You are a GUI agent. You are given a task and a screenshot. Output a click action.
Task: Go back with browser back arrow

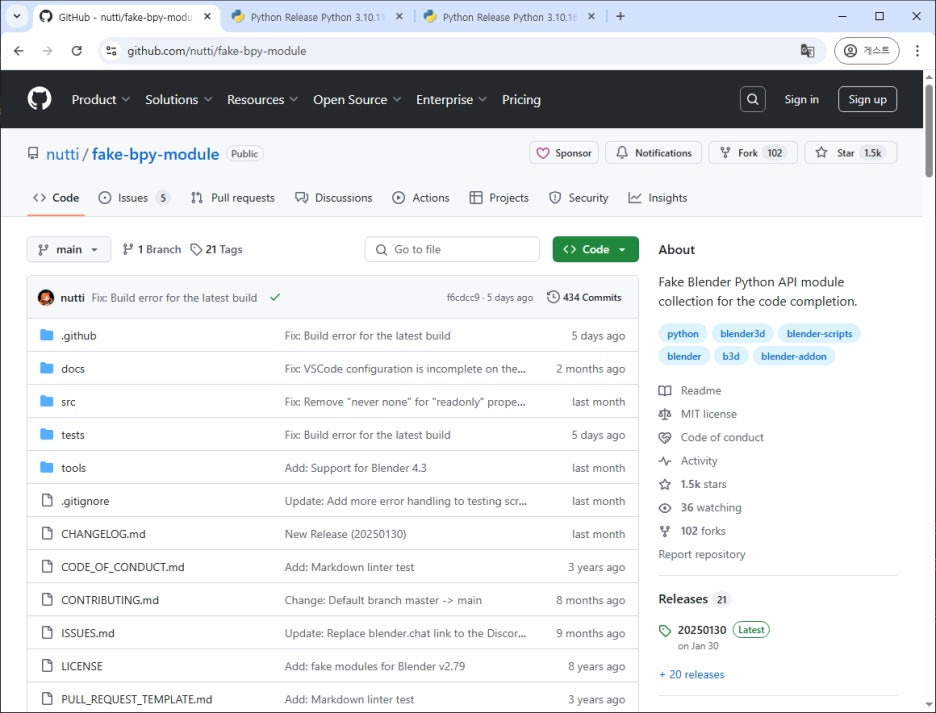pos(19,51)
